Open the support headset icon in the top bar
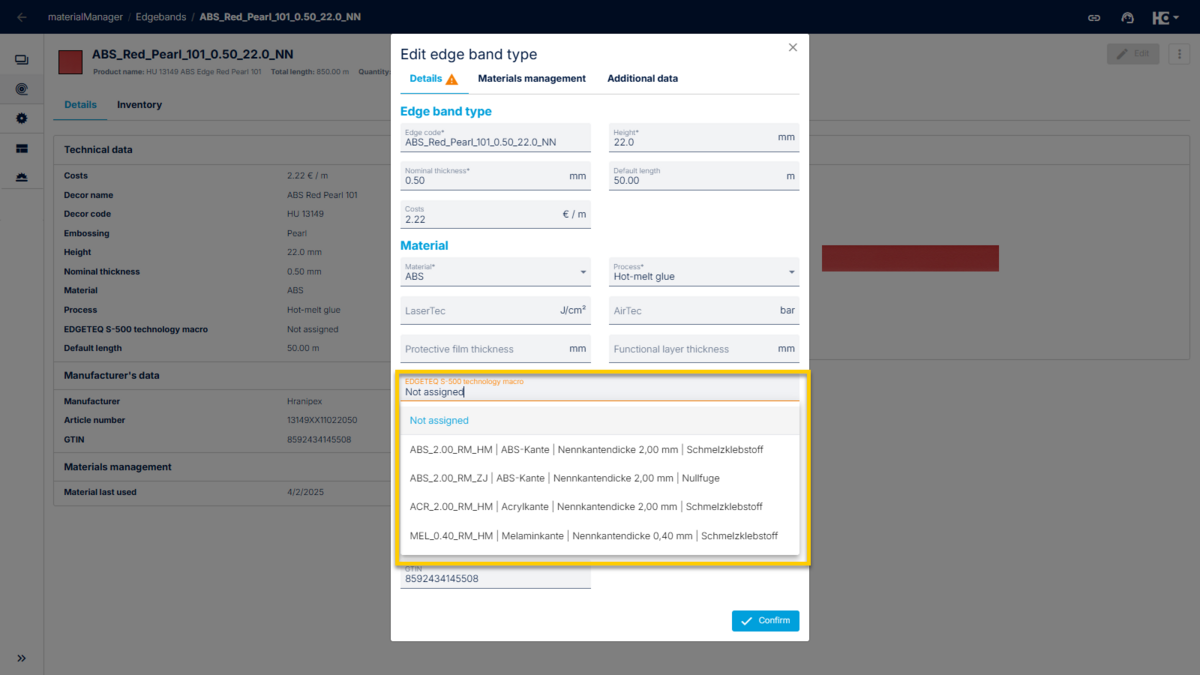 pyautogui.click(x=1126, y=17)
